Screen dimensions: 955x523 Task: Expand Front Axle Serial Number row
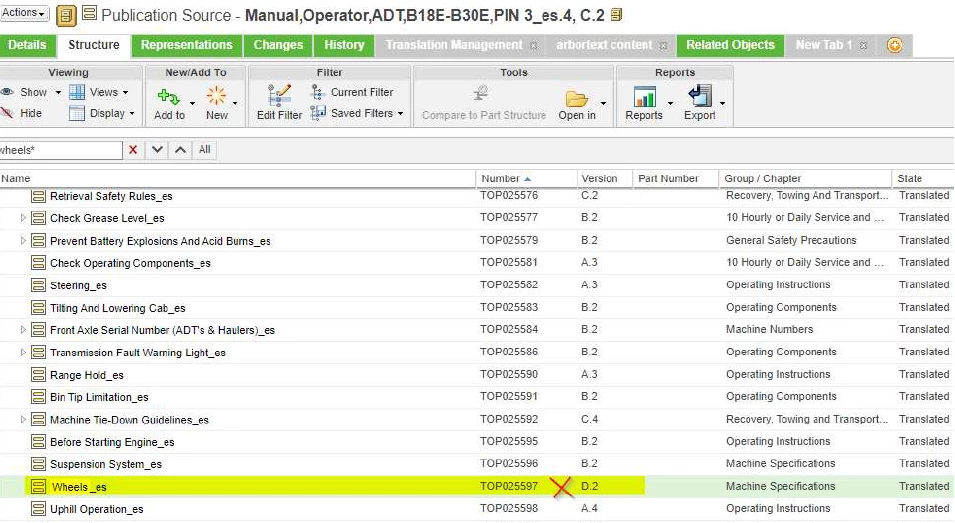coord(23,330)
